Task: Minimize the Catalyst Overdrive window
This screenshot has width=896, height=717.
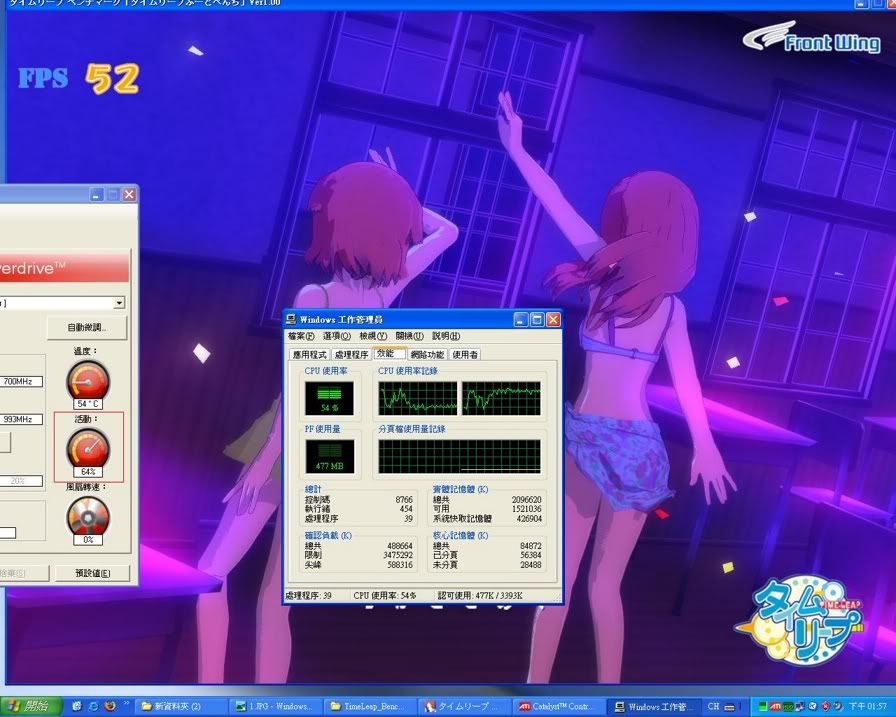Action: pyautogui.click(x=97, y=195)
